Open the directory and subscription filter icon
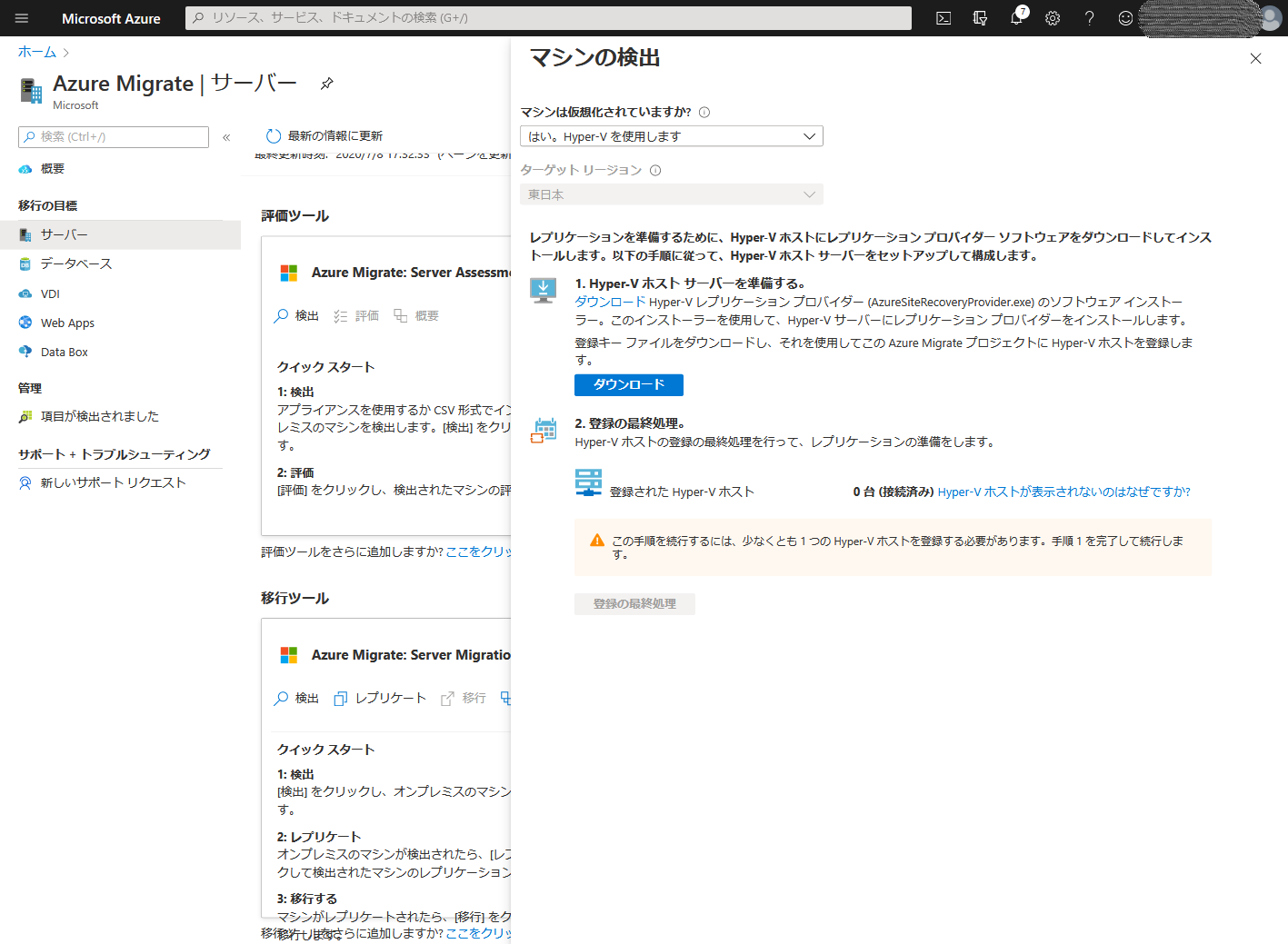Screen dimensions: 1288x944 (x=980, y=18)
